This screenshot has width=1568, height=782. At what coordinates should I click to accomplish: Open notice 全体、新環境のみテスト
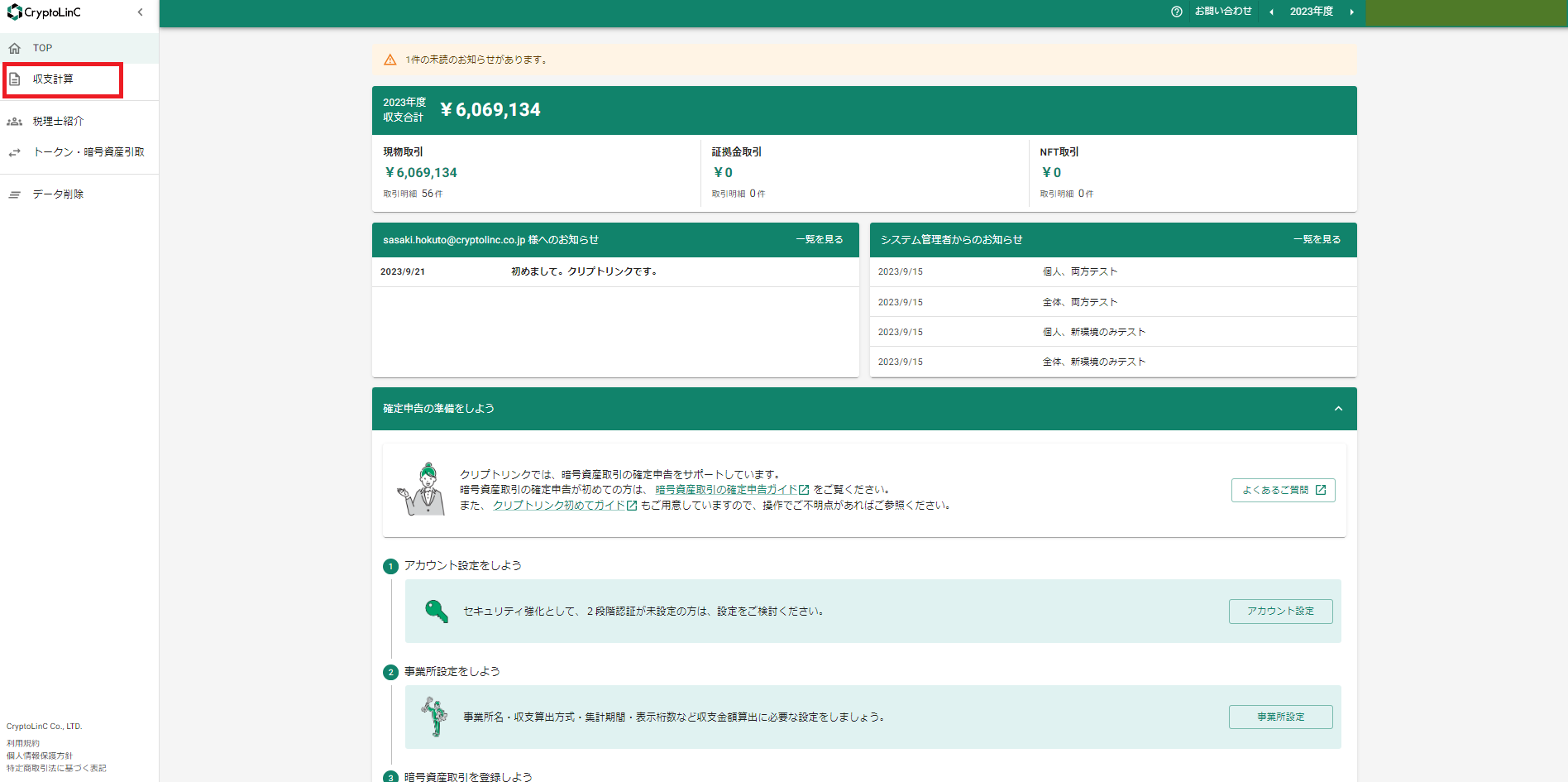click(x=1113, y=362)
